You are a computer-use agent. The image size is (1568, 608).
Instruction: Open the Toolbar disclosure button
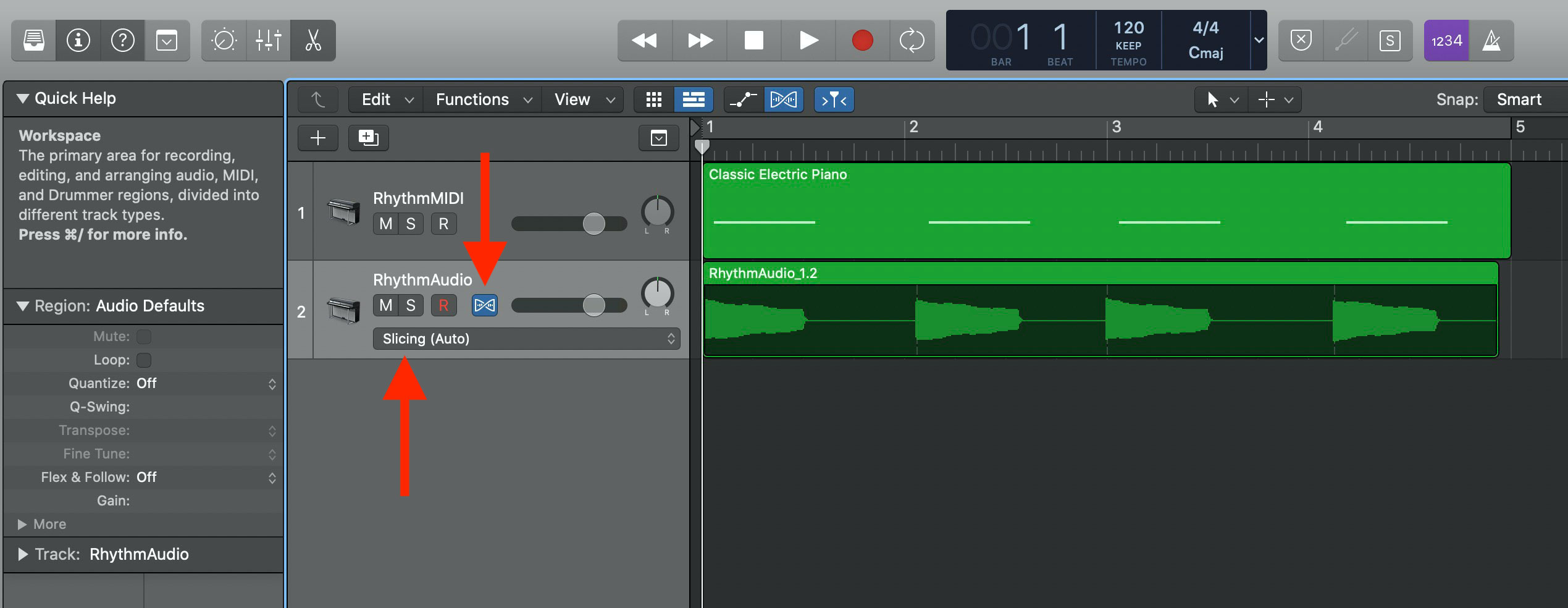pos(167,41)
